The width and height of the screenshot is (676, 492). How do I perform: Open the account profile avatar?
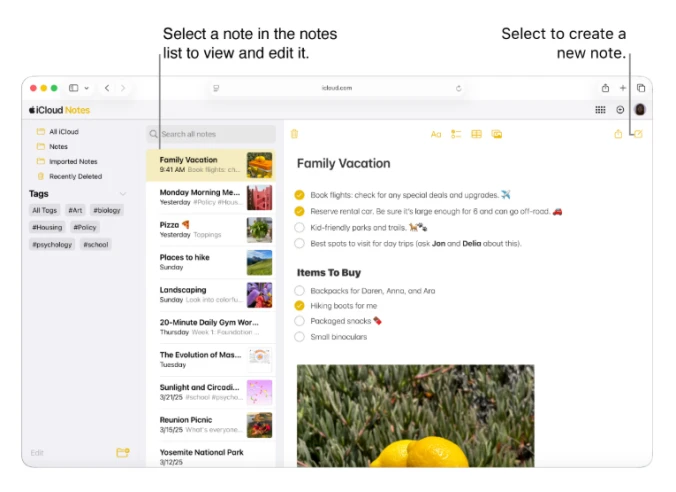pos(640,110)
